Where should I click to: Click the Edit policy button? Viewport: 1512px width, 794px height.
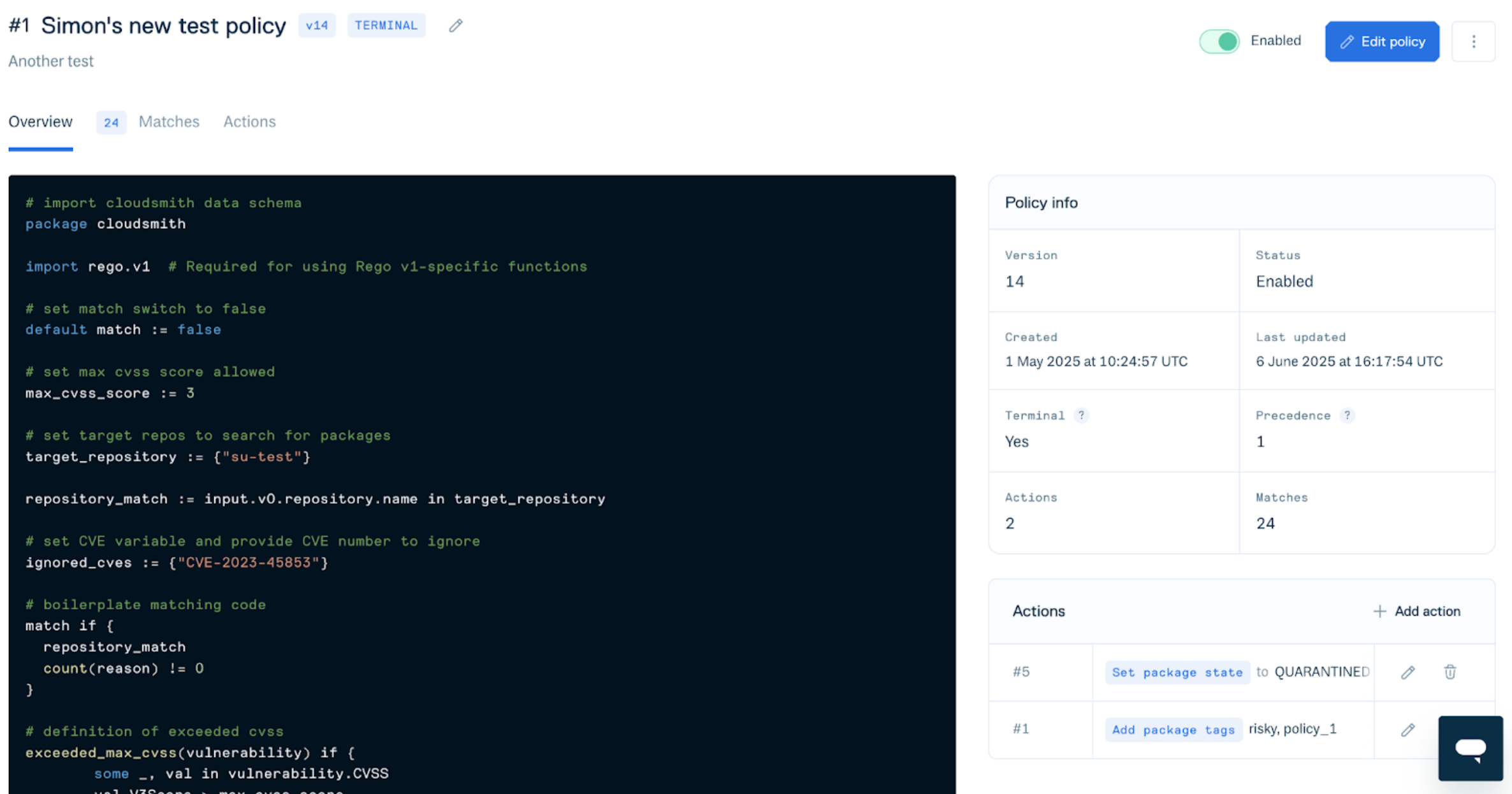(x=1382, y=41)
